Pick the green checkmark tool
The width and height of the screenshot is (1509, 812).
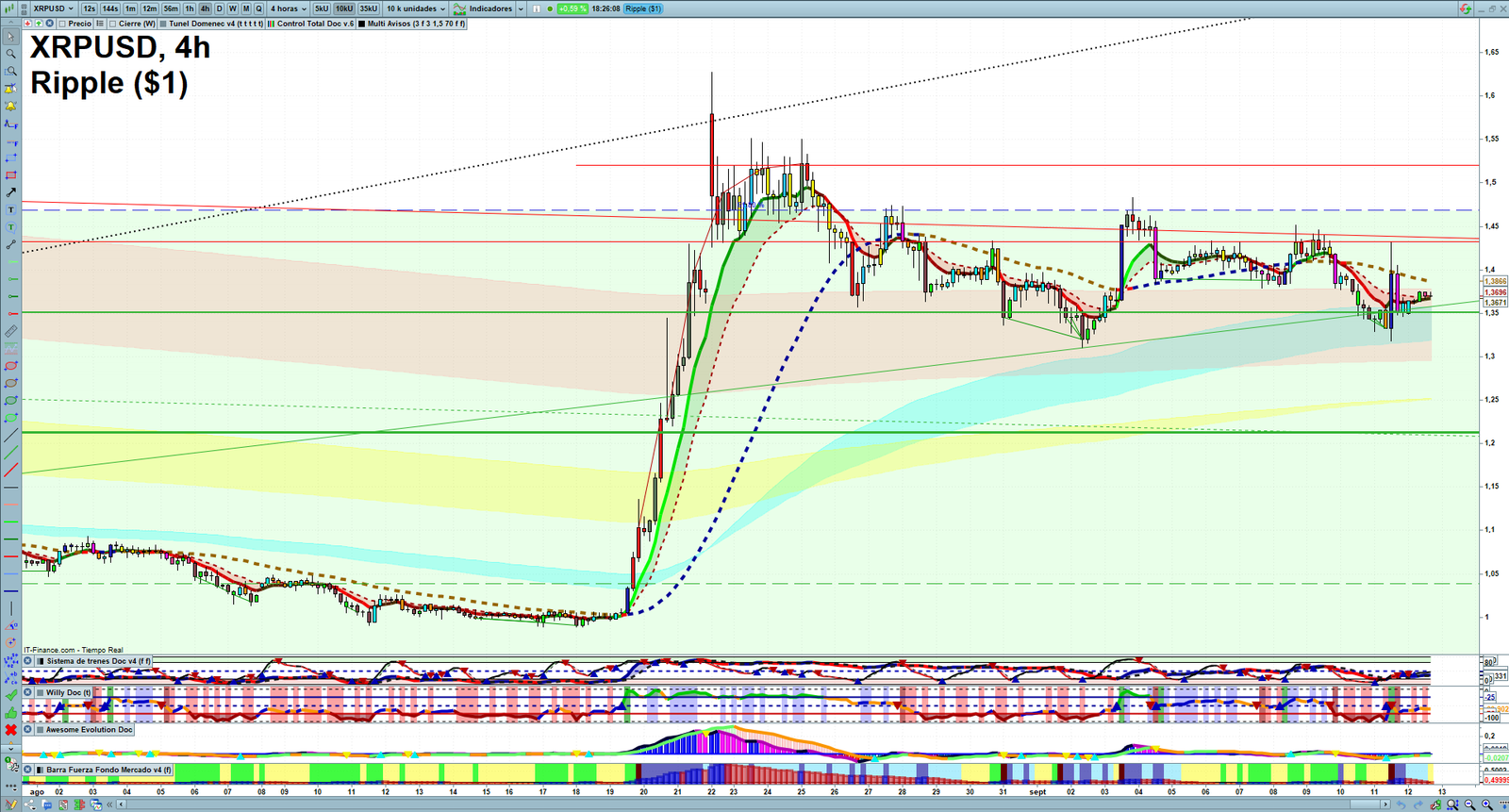11,693
